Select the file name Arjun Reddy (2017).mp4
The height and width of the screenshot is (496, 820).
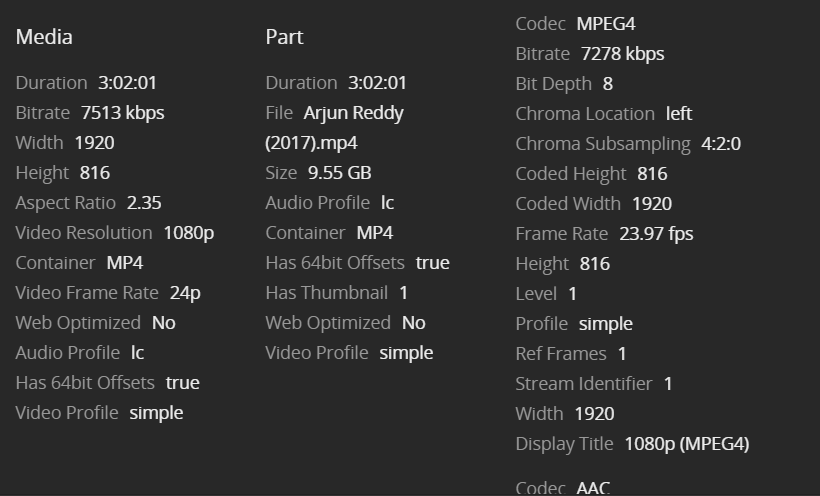335,128
